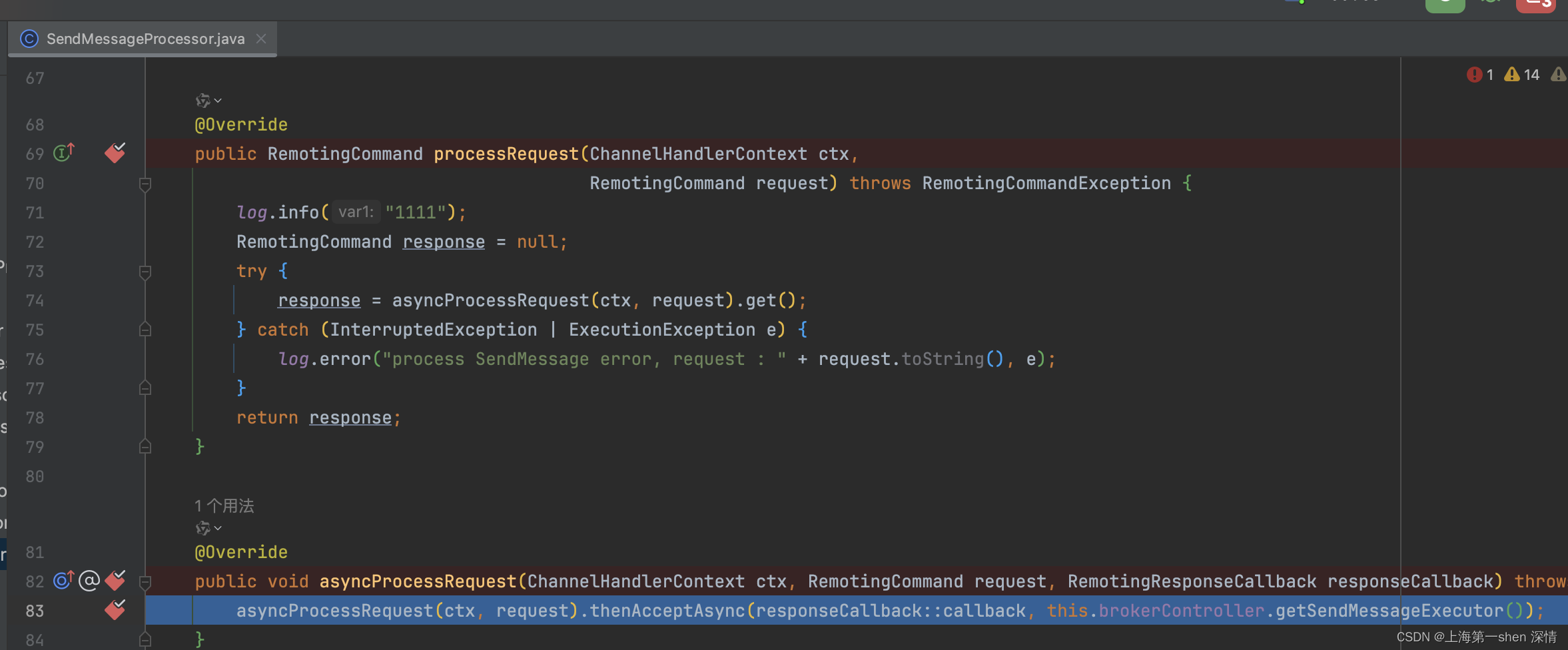The image size is (1568, 650).
Task: Click the @Override annotation on line 68
Action: click(x=241, y=125)
